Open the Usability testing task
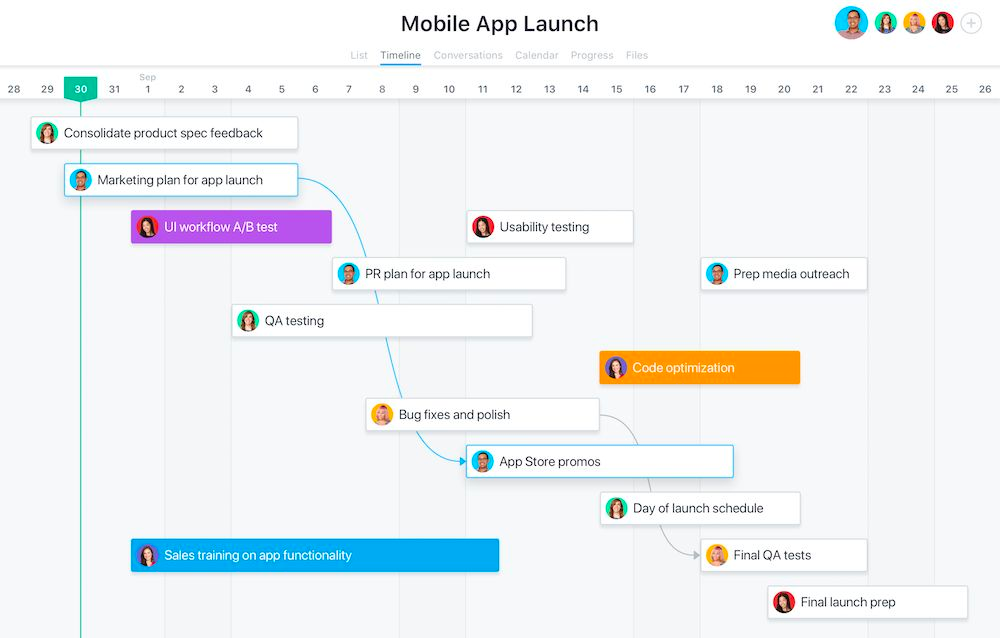The height and width of the screenshot is (638, 1000). coord(550,227)
